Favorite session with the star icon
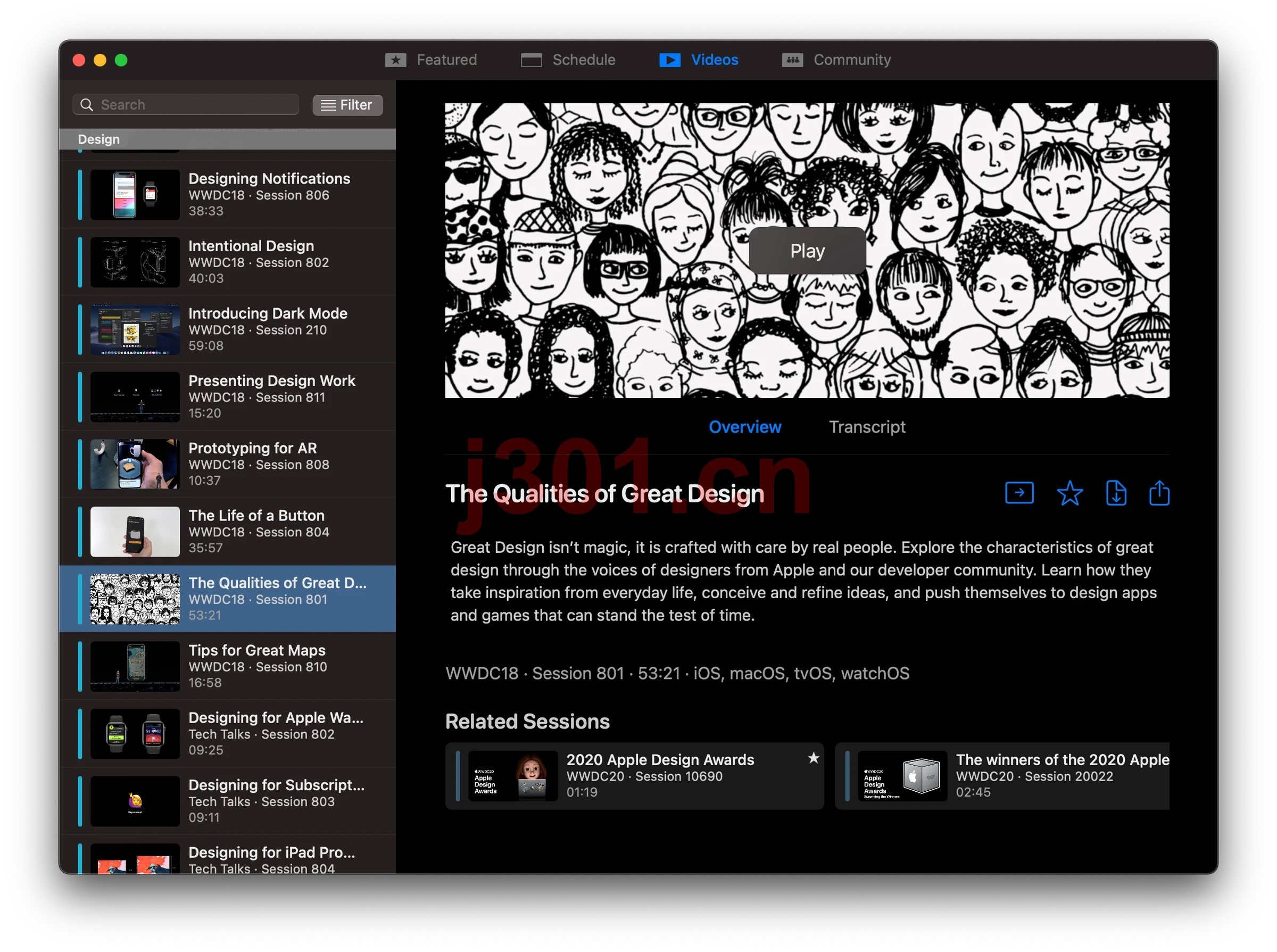 click(x=1069, y=493)
